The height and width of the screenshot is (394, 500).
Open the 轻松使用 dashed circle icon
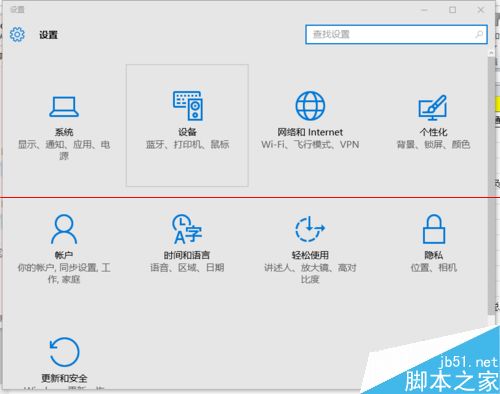(310, 229)
